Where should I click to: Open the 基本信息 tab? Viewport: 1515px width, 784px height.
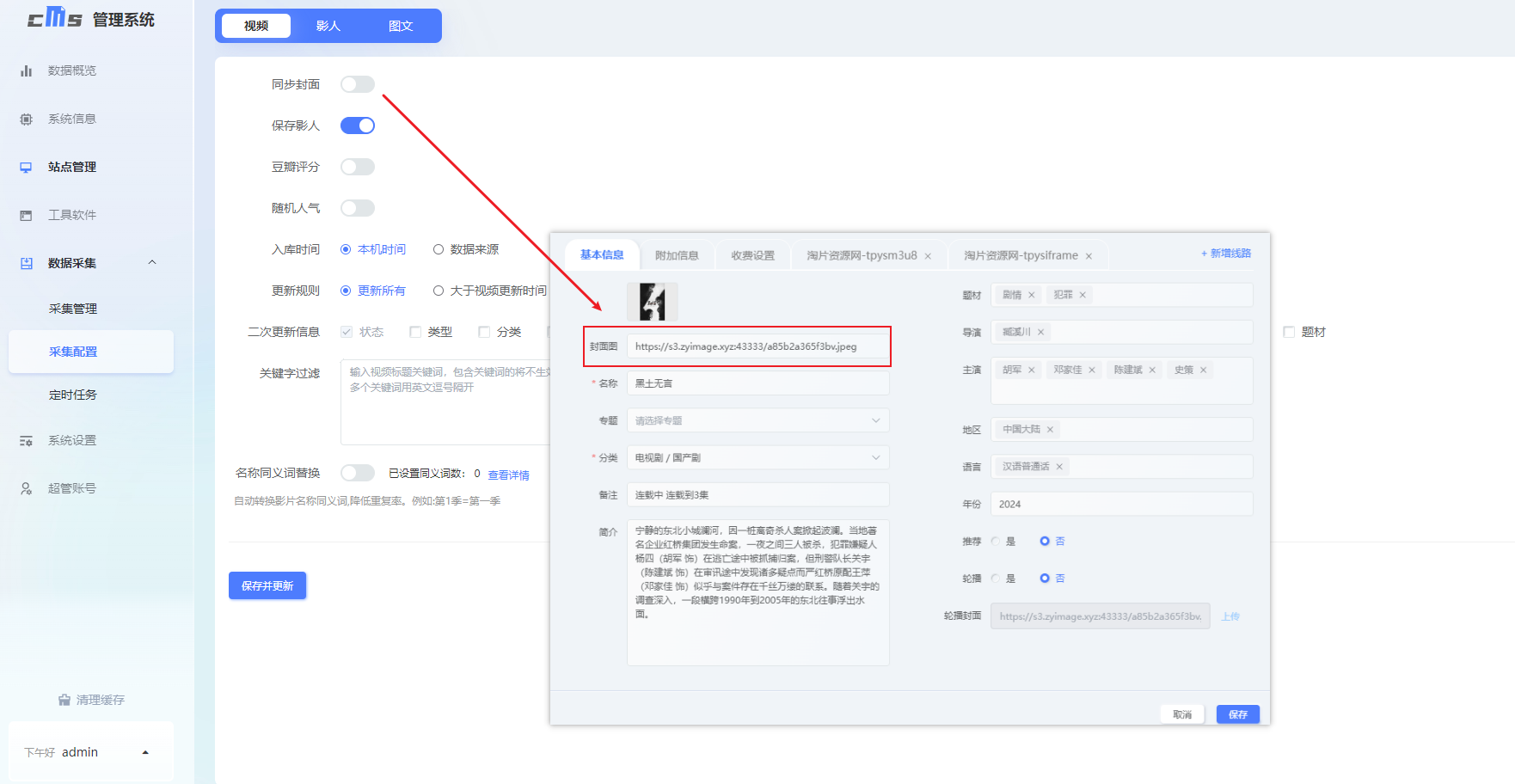pyautogui.click(x=602, y=254)
